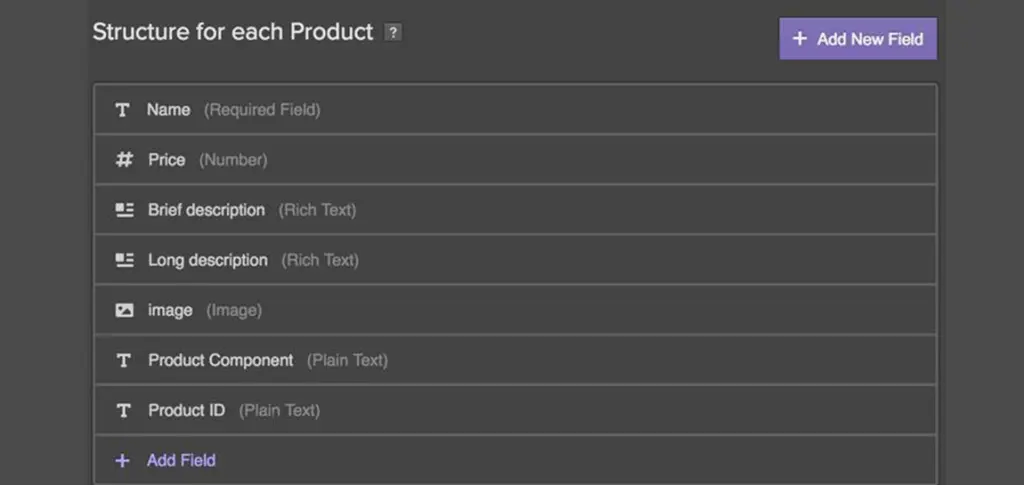Image resolution: width=1024 pixels, height=485 pixels.
Task: Open the image field label
Action: tap(170, 310)
